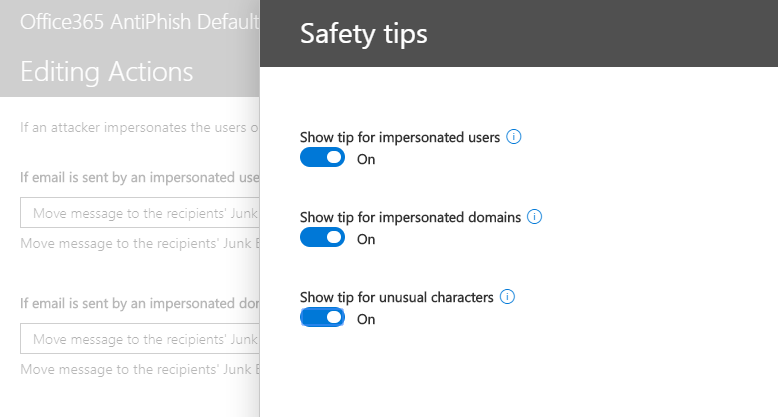Open the impersonated domain action dropdown
This screenshot has height=417, width=778.
[140, 339]
